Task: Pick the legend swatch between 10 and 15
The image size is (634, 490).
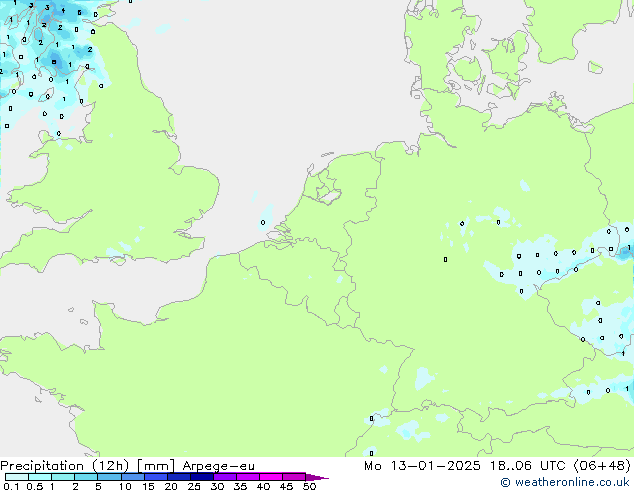Action: [133, 477]
